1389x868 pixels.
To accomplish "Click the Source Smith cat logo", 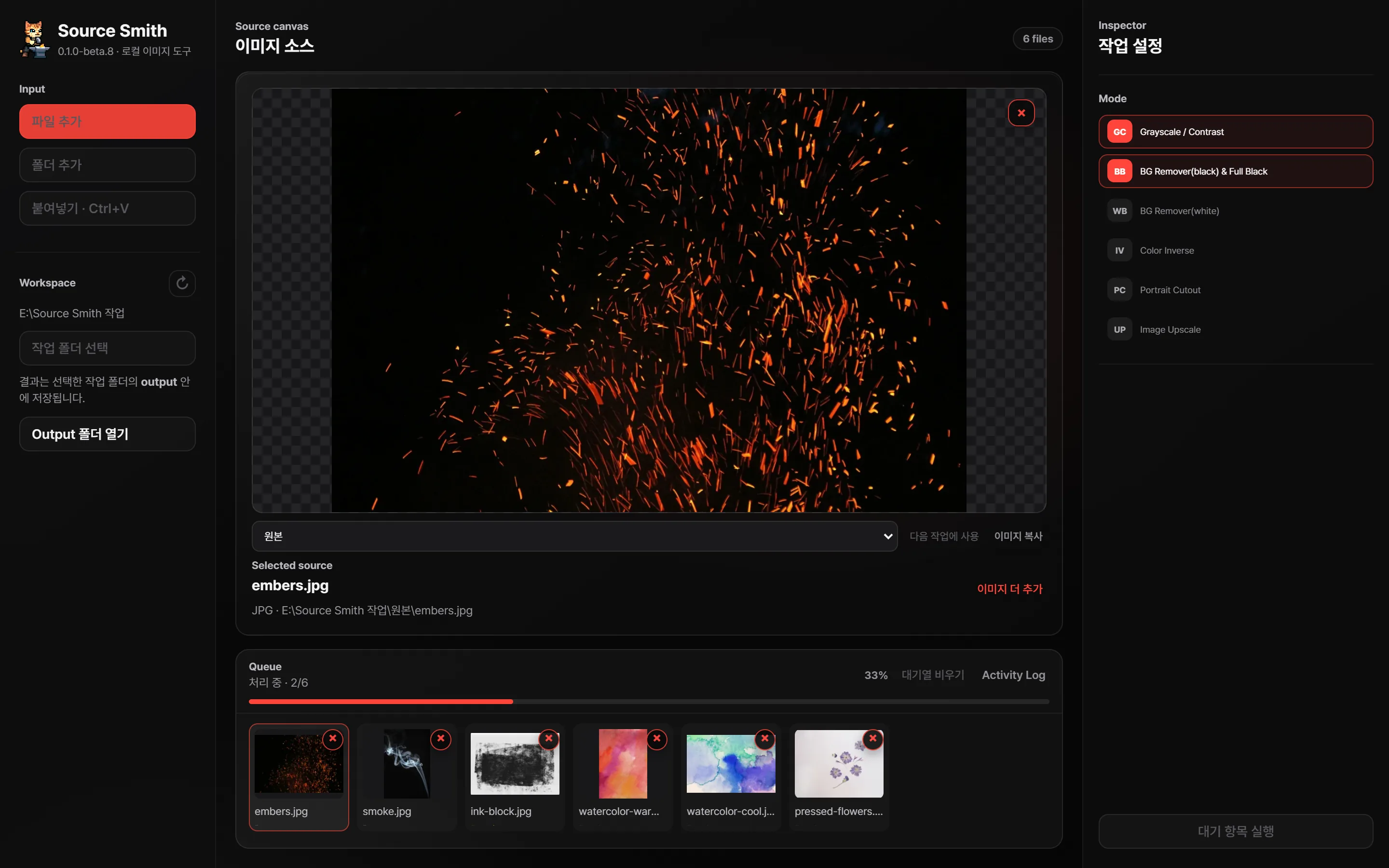I will (x=34, y=39).
